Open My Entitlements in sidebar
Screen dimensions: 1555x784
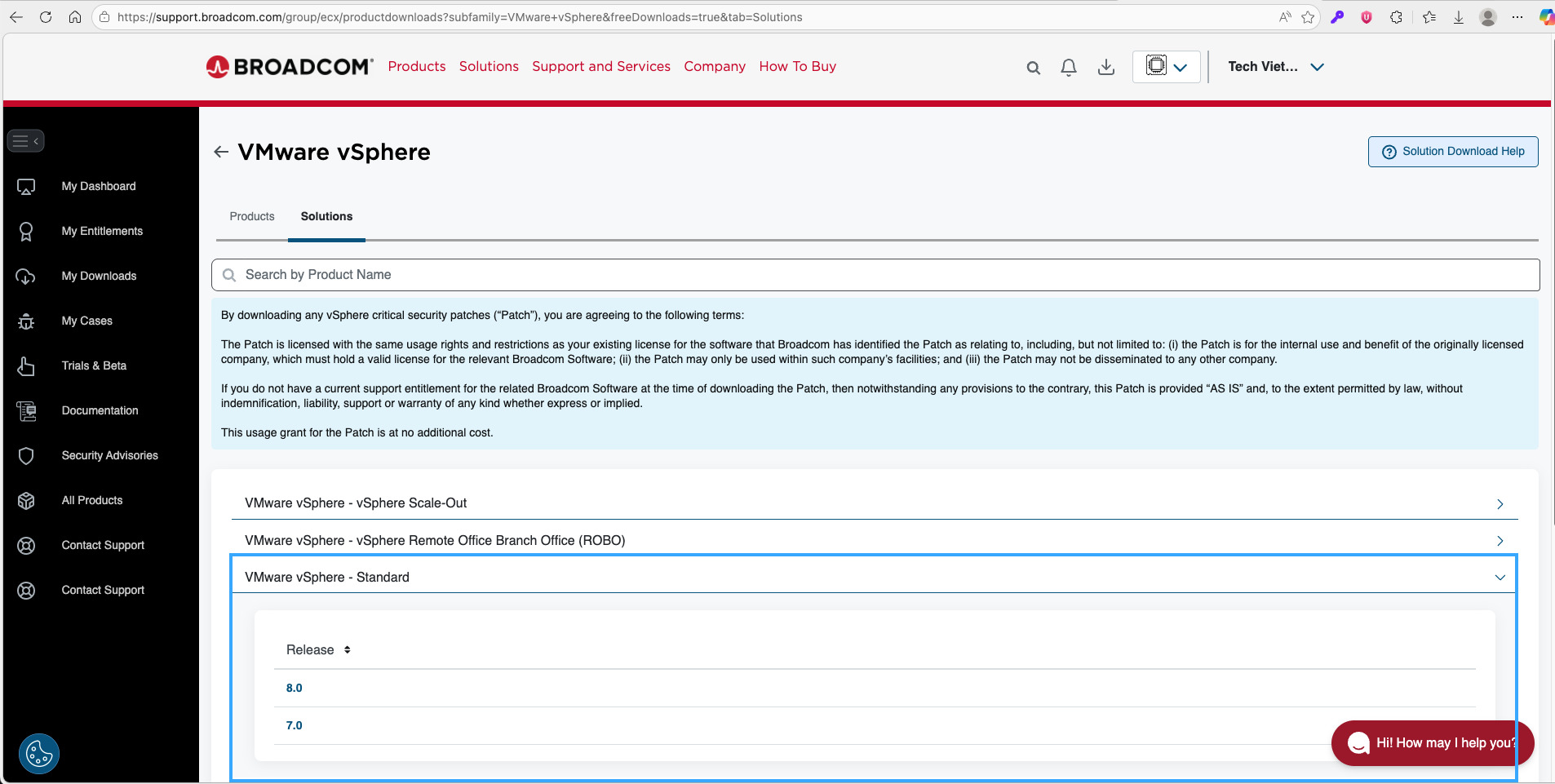[102, 232]
